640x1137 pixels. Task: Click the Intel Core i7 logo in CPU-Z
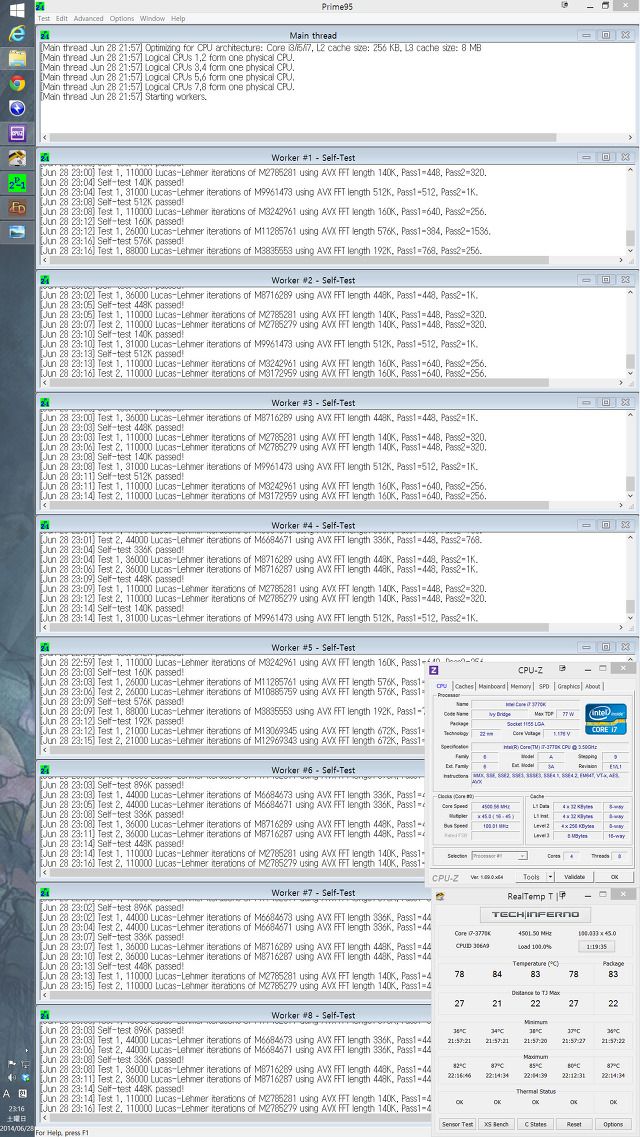pyautogui.click(x=607, y=719)
